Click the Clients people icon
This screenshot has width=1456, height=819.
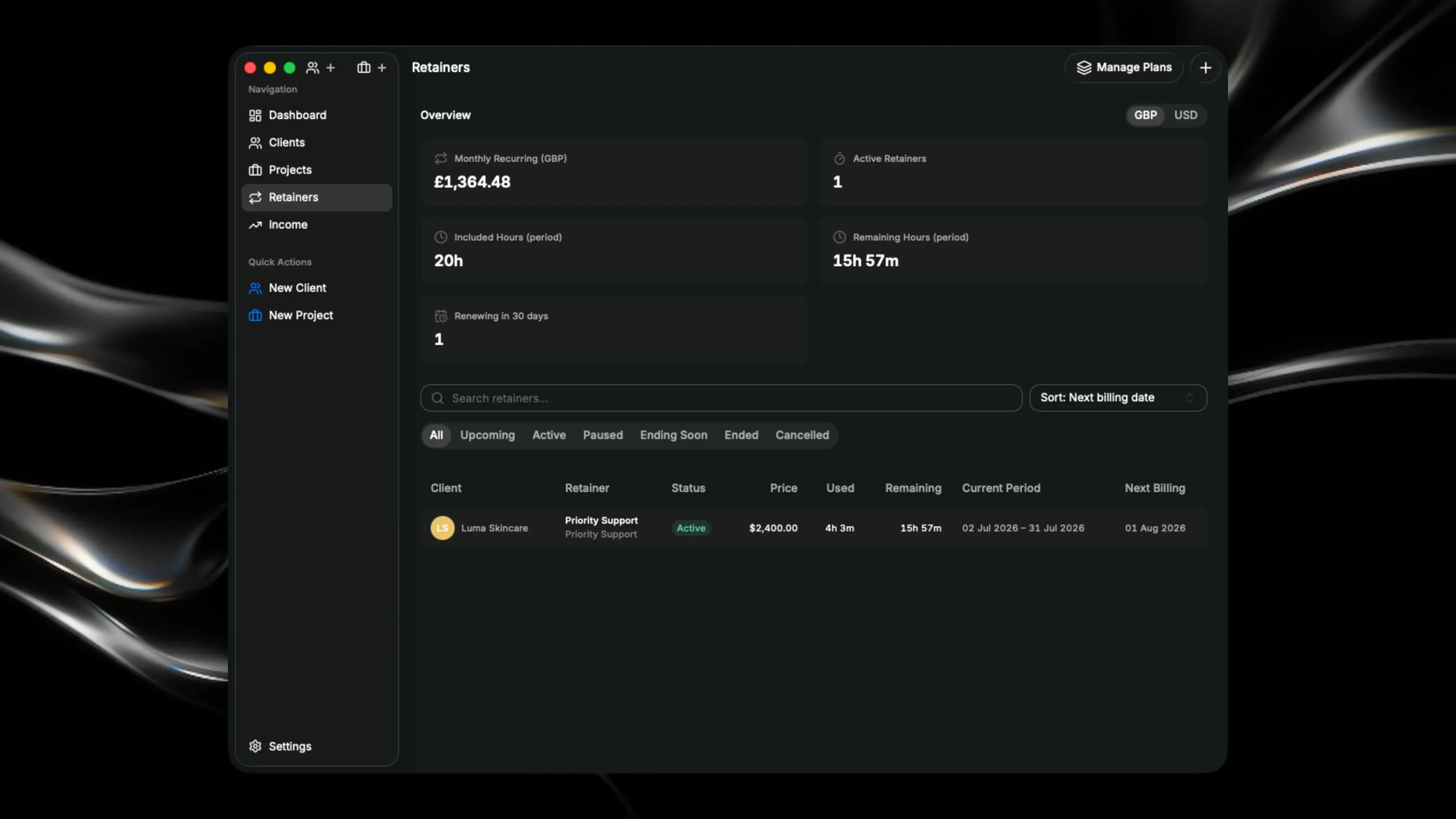tap(255, 142)
